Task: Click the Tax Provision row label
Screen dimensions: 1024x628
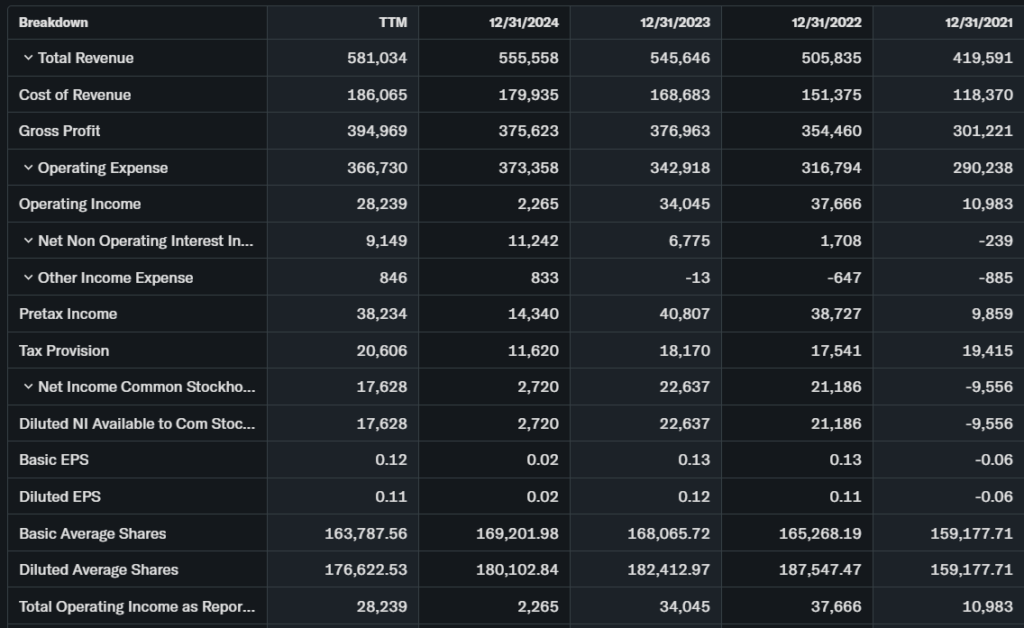Action: tap(64, 351)
